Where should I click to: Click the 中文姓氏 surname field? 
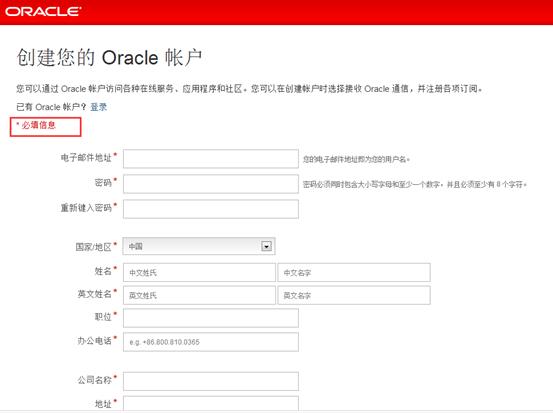click(x=199, y=272)
